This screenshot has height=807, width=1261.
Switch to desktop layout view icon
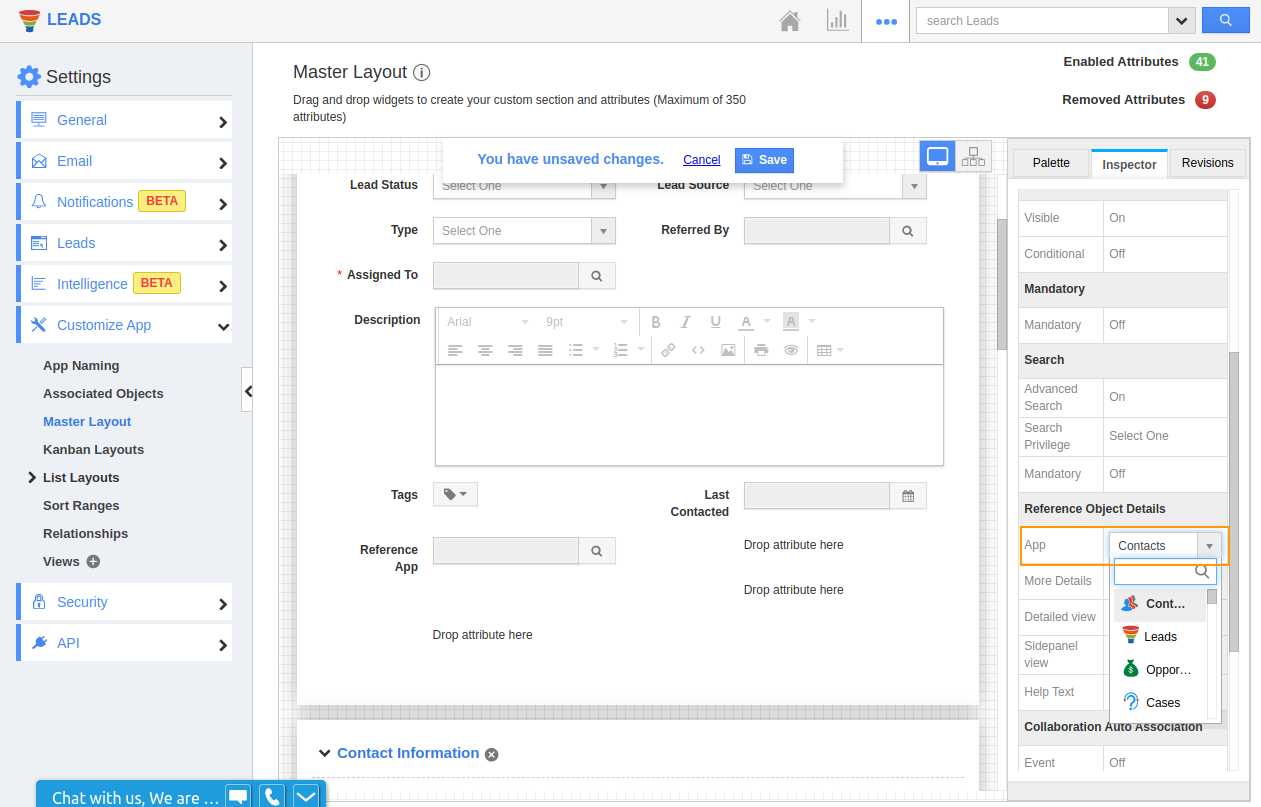pos(937,157)
